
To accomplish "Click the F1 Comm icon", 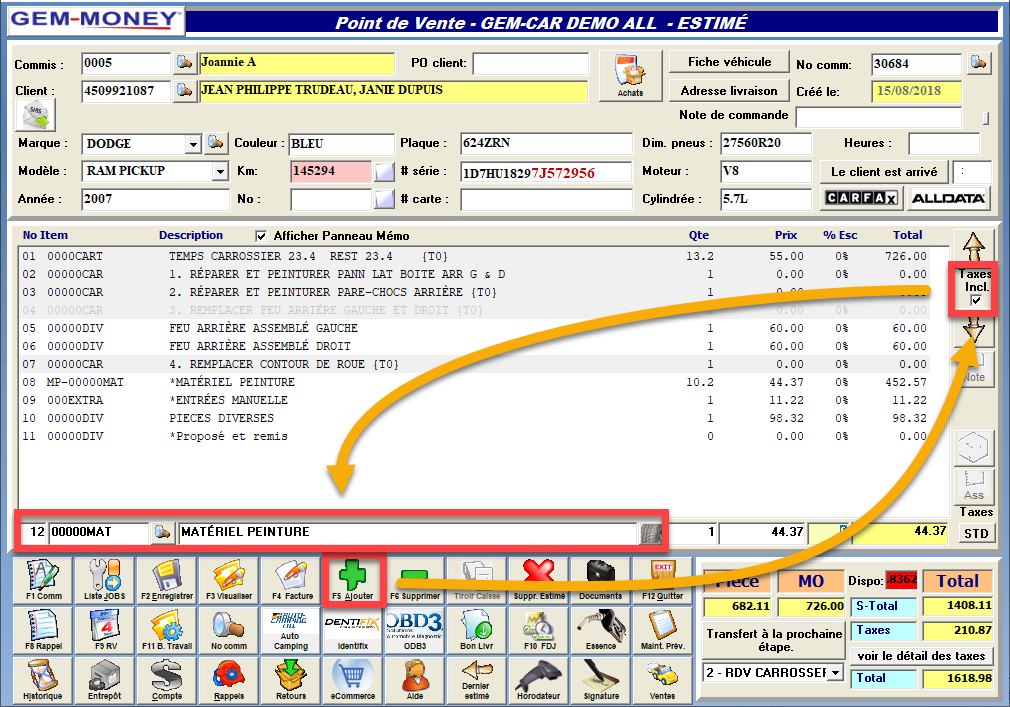I will [43, 580].
